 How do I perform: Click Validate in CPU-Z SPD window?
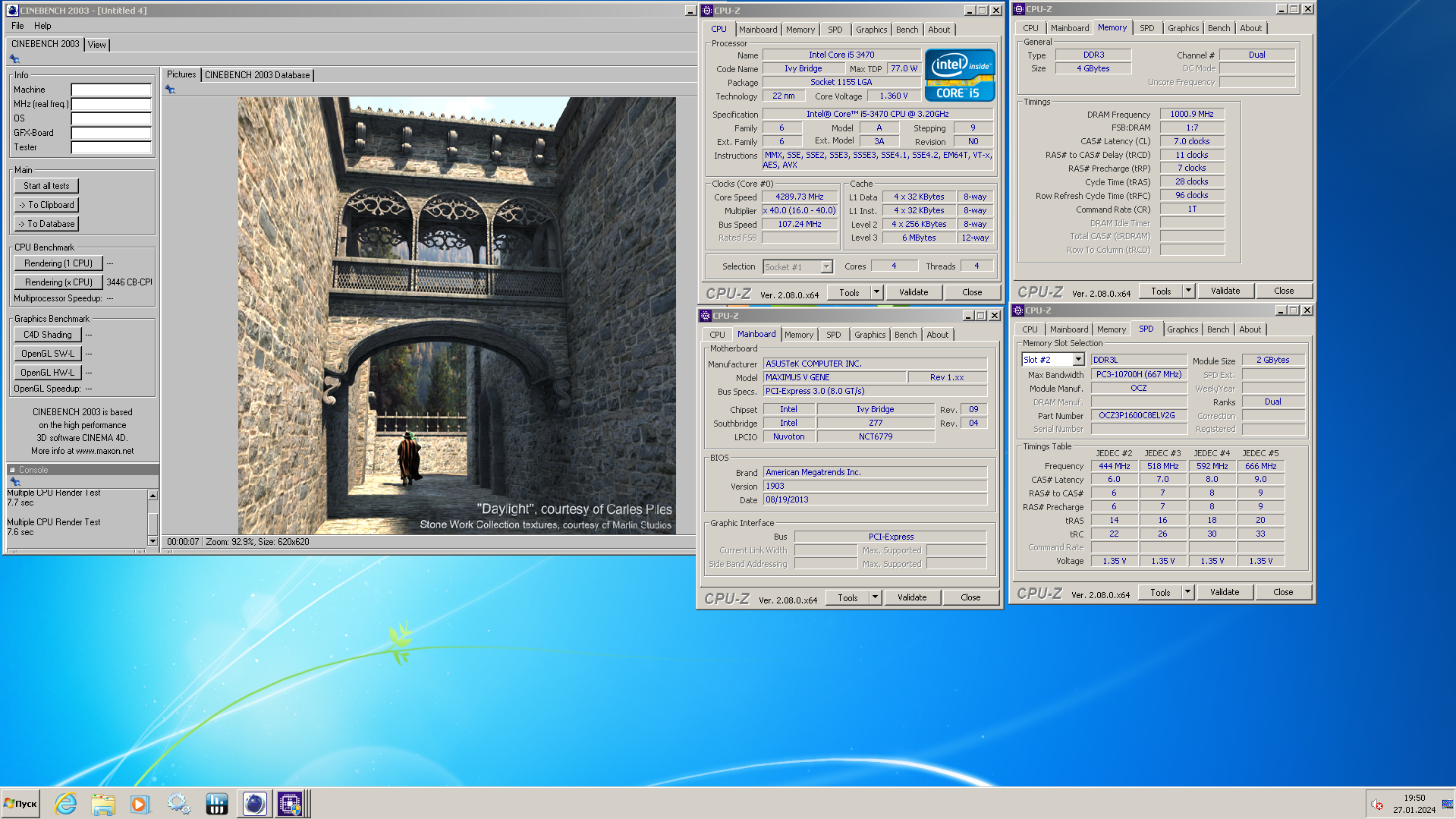pyautogui.click(x=1225, y=592)
